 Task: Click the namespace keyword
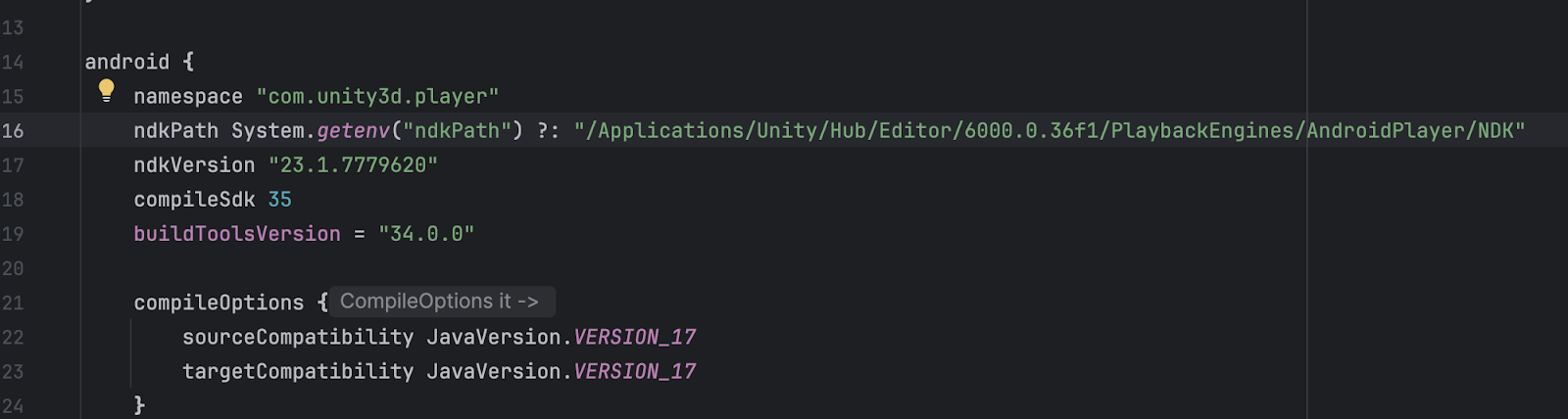(x=188, y=97)
